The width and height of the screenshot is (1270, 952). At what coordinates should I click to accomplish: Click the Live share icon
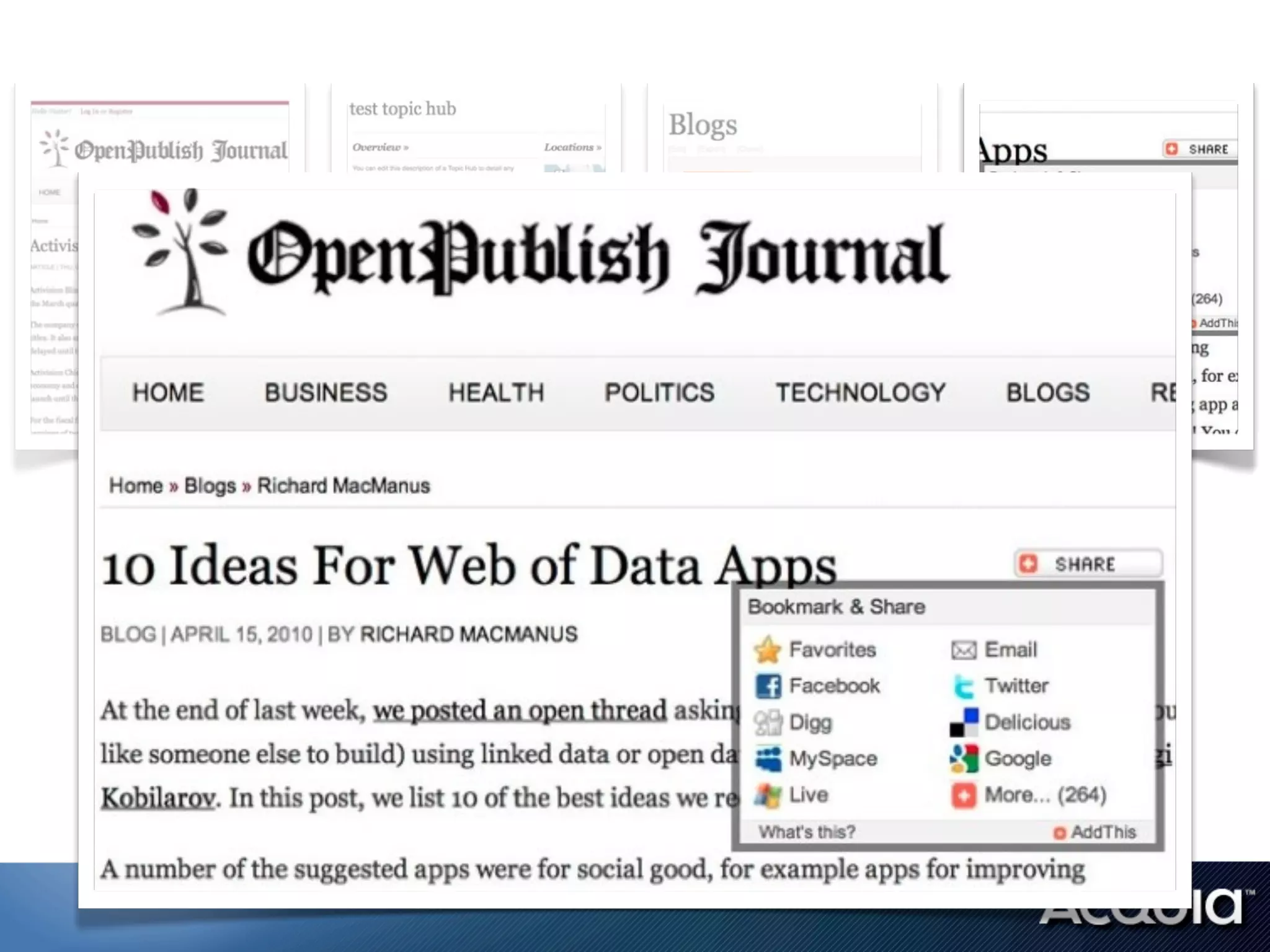768,795
